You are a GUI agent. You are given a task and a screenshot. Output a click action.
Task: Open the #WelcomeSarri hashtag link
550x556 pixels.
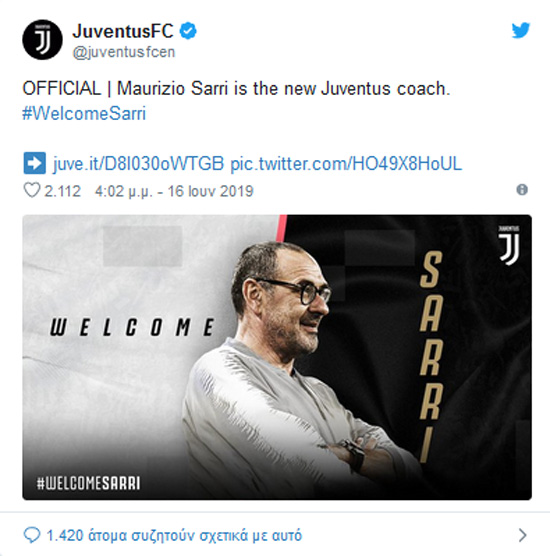coord(84,113)
